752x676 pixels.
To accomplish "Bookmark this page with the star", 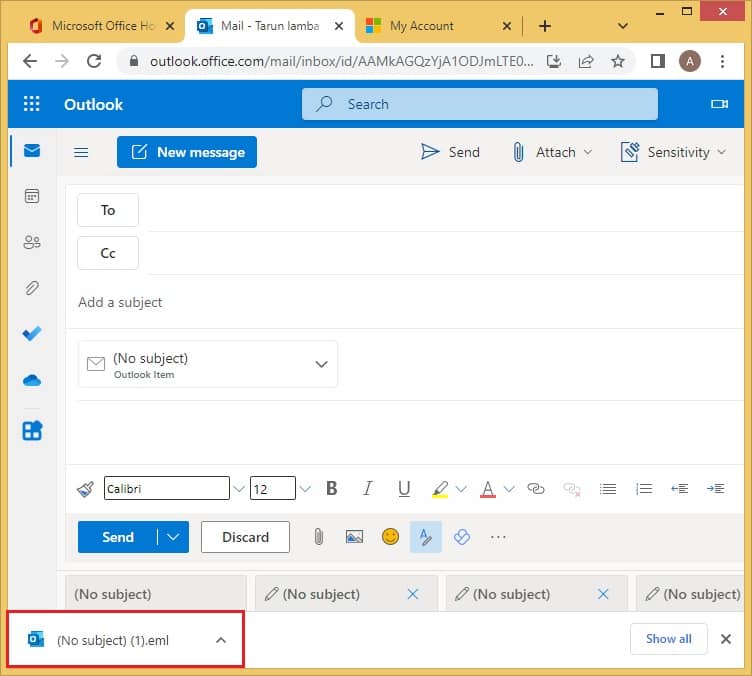I will pos(618,61).
